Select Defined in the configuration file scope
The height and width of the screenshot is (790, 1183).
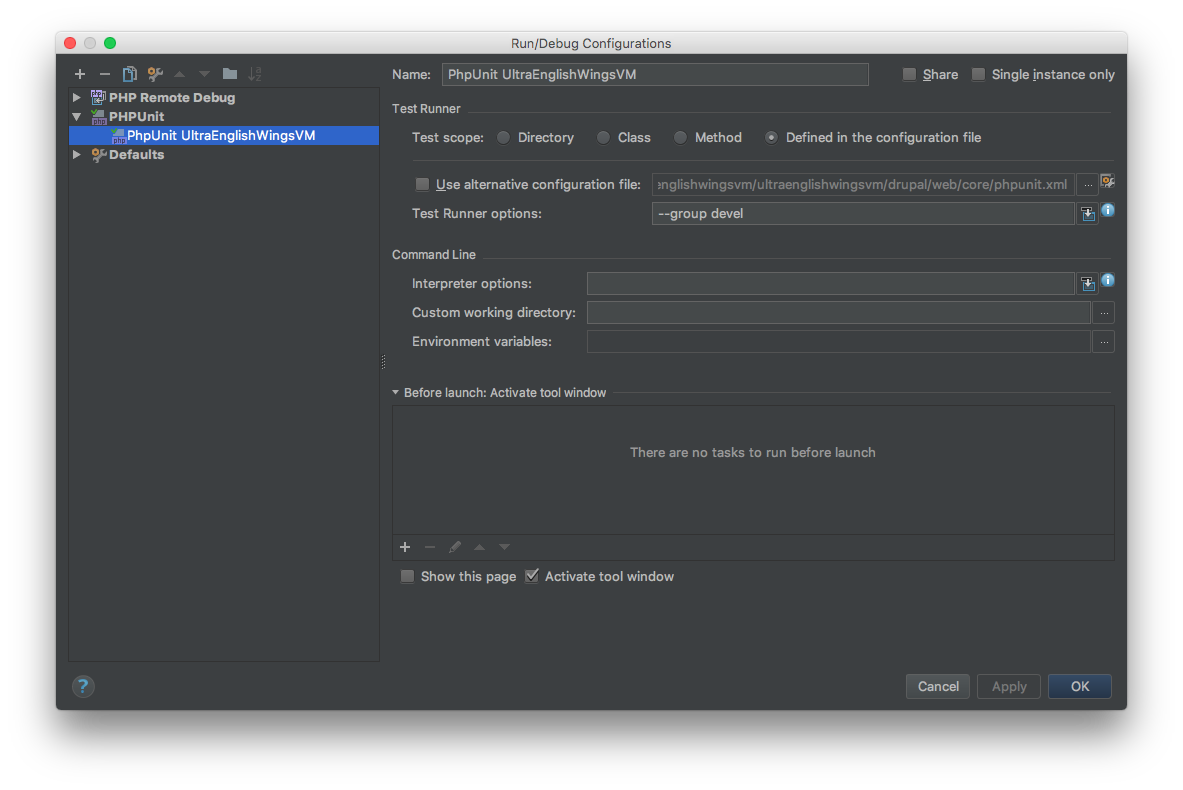pos(771,137)
